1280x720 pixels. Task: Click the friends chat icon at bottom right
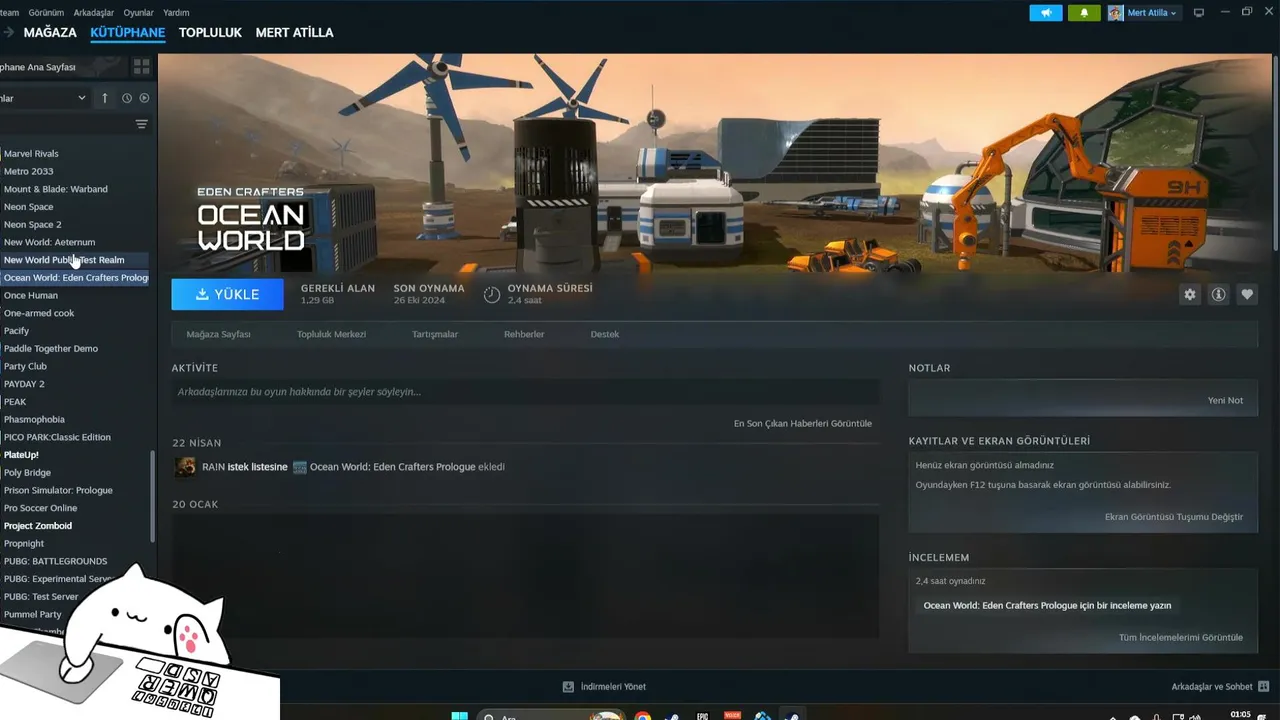click(x=1263, y=687)
